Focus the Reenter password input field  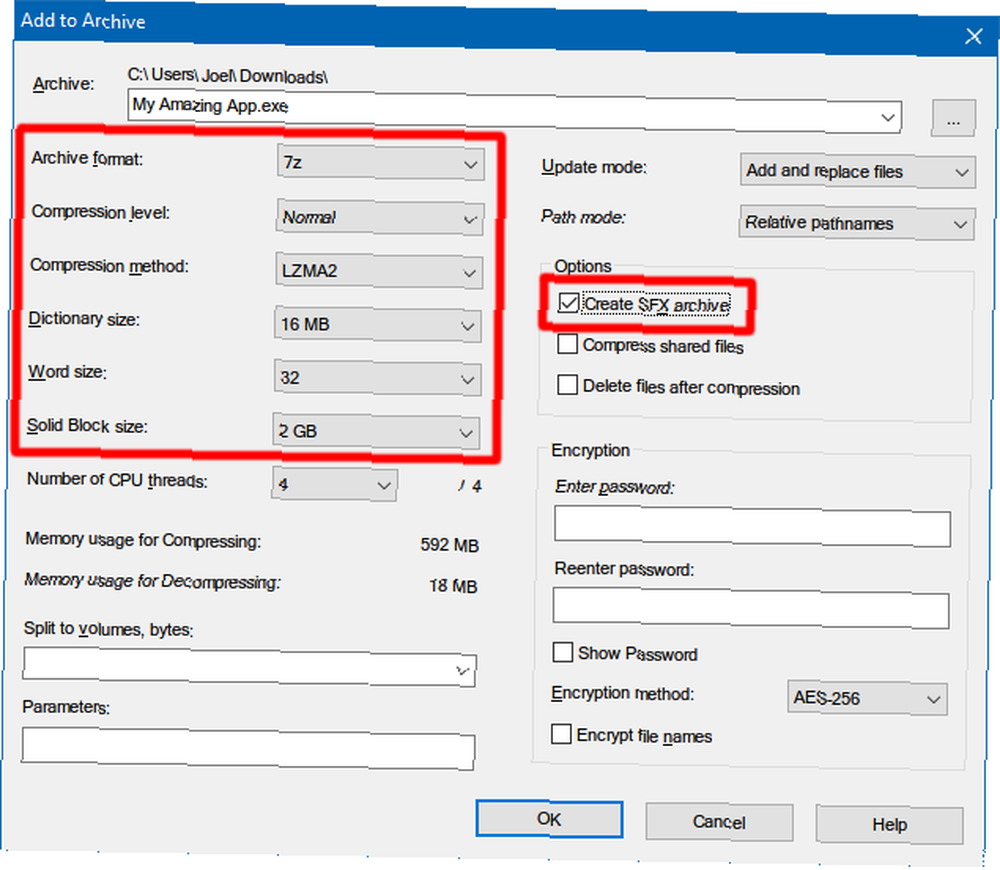coord(751,608)
